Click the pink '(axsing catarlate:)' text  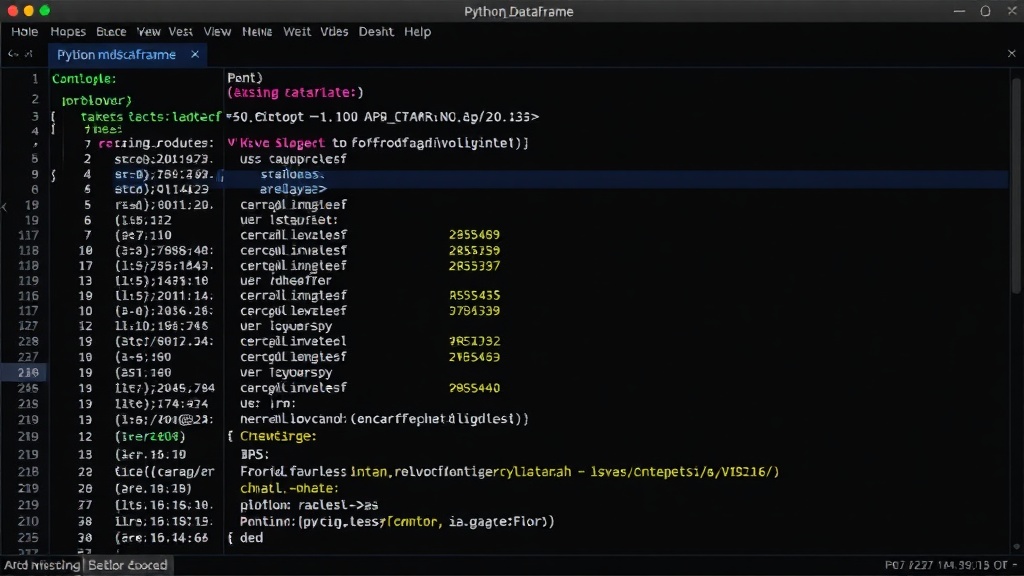295,93
